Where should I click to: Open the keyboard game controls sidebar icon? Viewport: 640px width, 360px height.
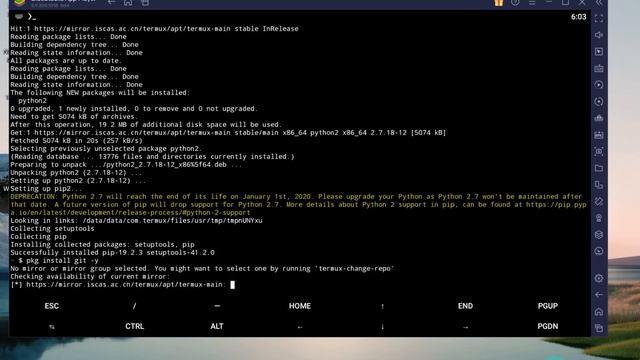point(599,68)
